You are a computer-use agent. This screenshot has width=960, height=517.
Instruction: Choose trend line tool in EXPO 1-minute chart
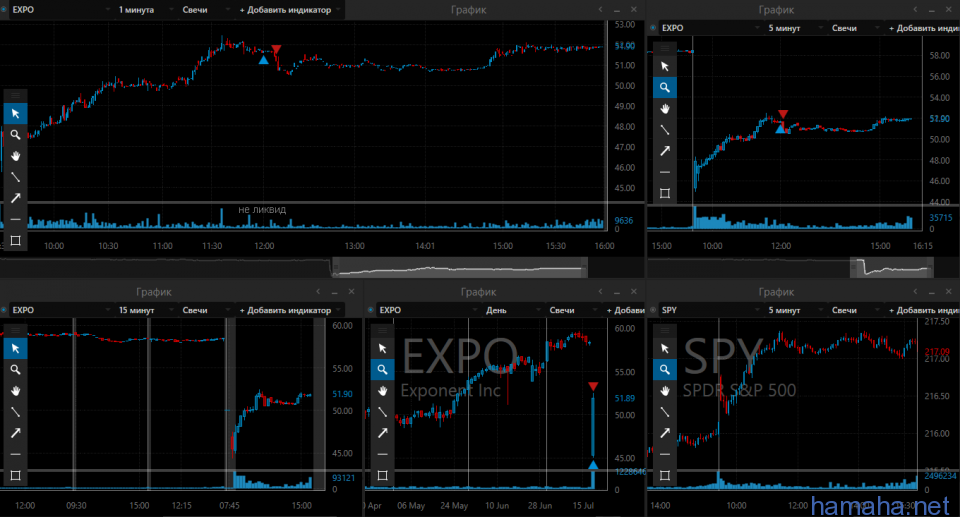[x=15, y=177]
